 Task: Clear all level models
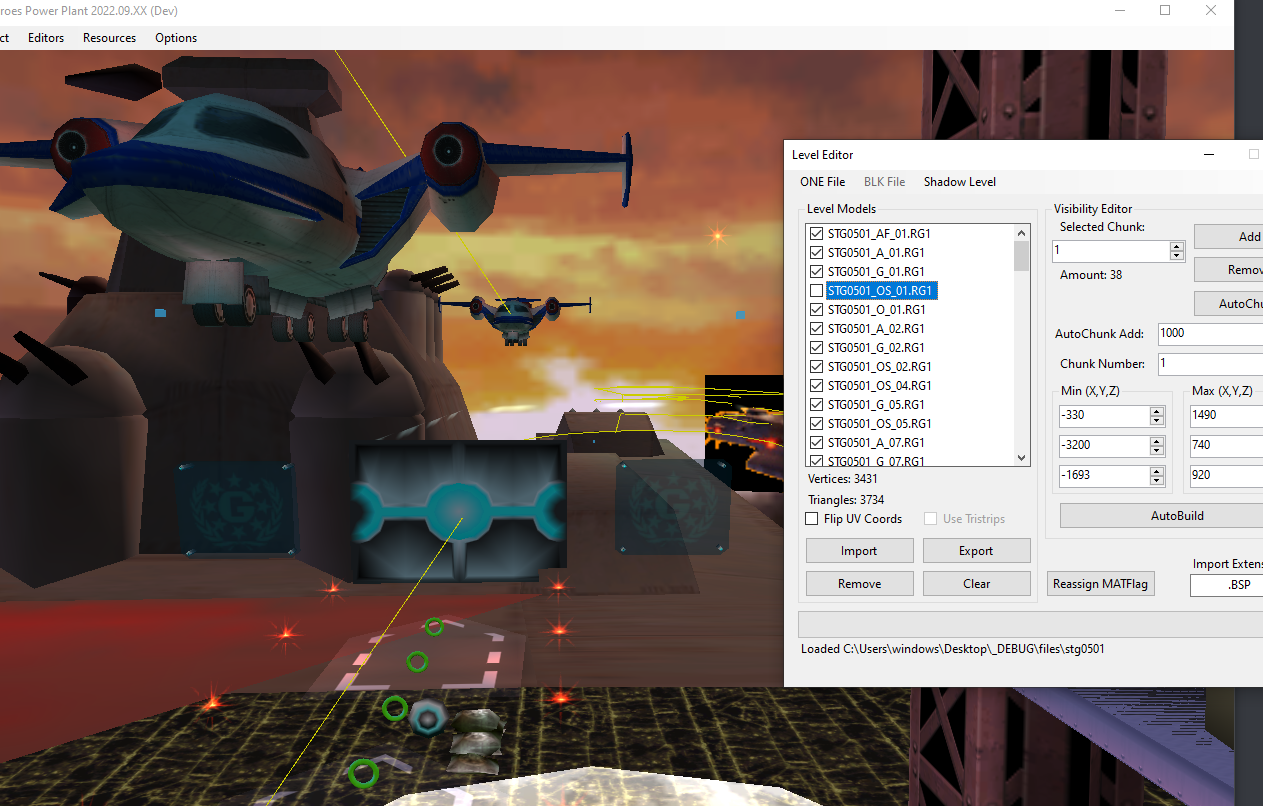[976, 583]
